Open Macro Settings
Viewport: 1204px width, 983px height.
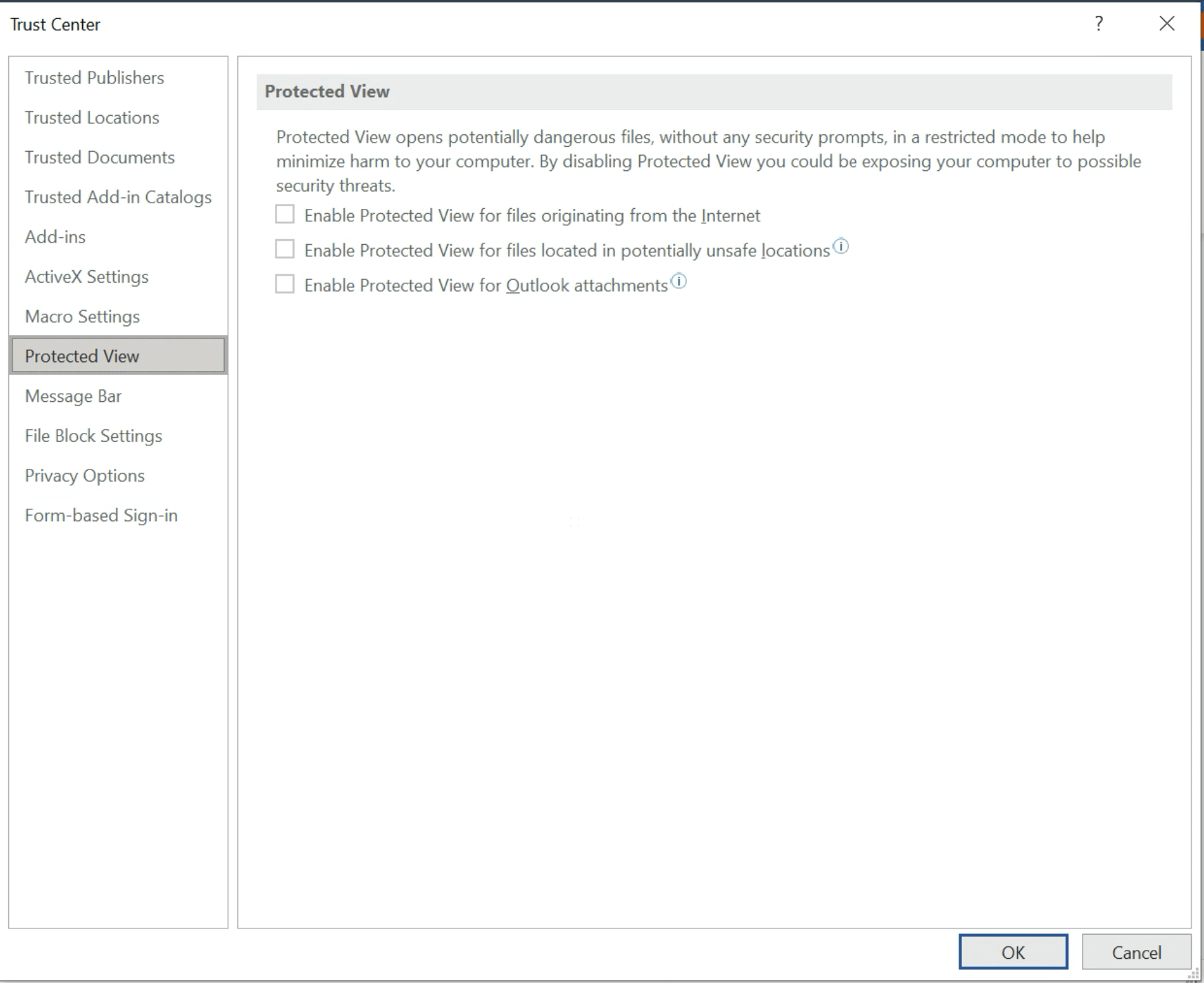point(118,316)
